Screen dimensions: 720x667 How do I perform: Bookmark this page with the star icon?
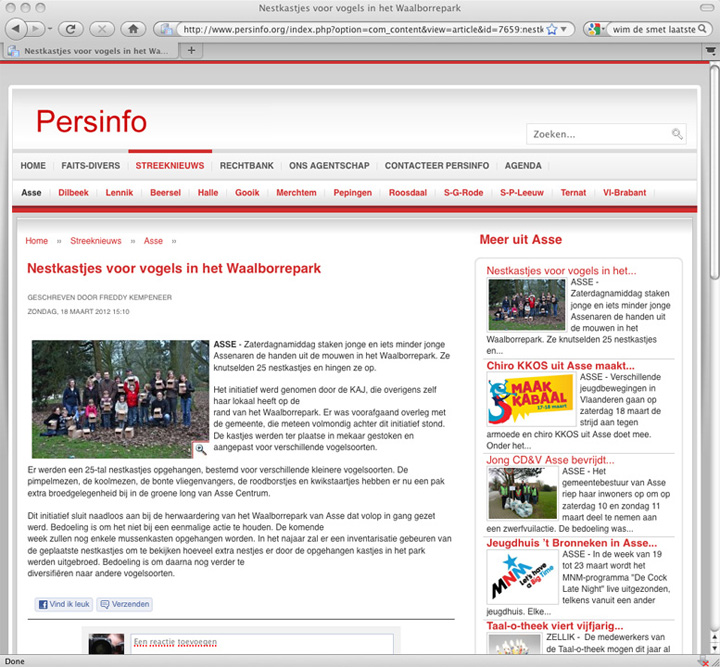click(x=552, y=29)
